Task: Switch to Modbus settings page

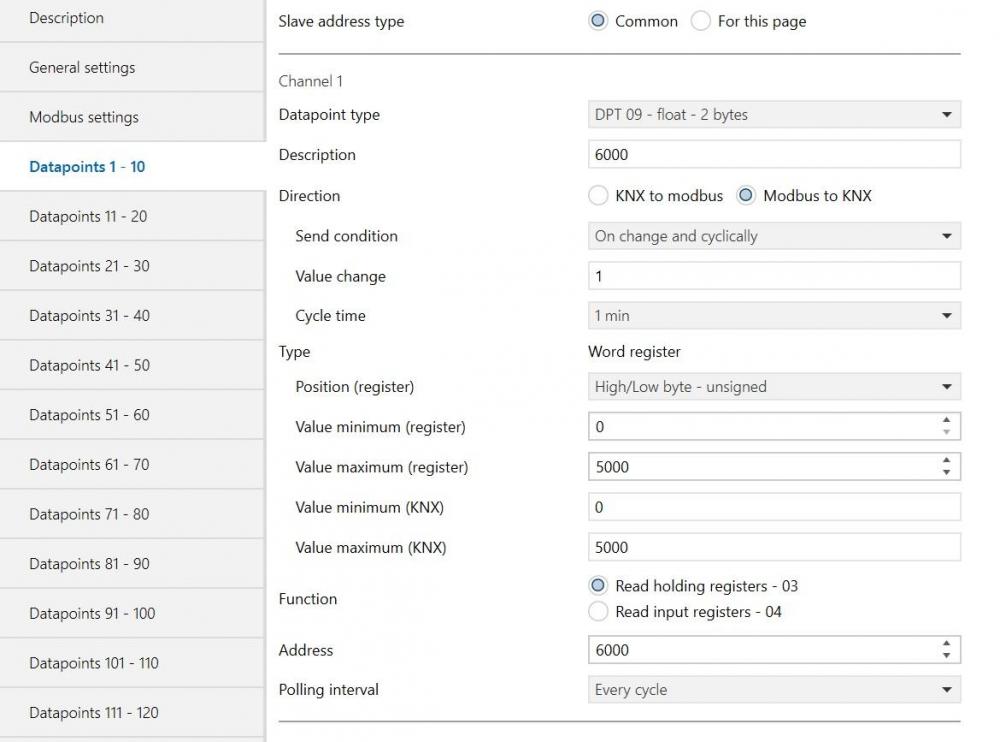Action: click(84, 117)
